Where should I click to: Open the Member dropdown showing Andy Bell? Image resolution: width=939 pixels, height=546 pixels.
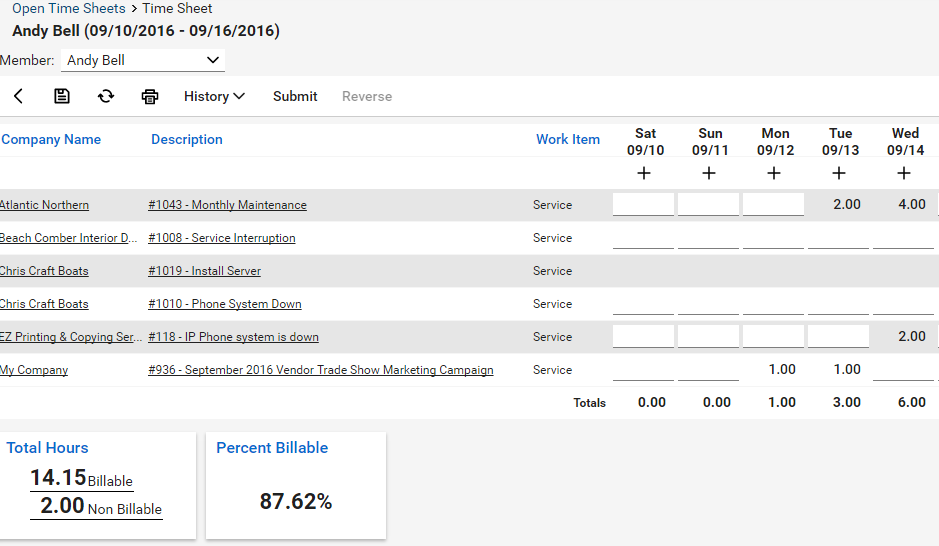point(143,61)
